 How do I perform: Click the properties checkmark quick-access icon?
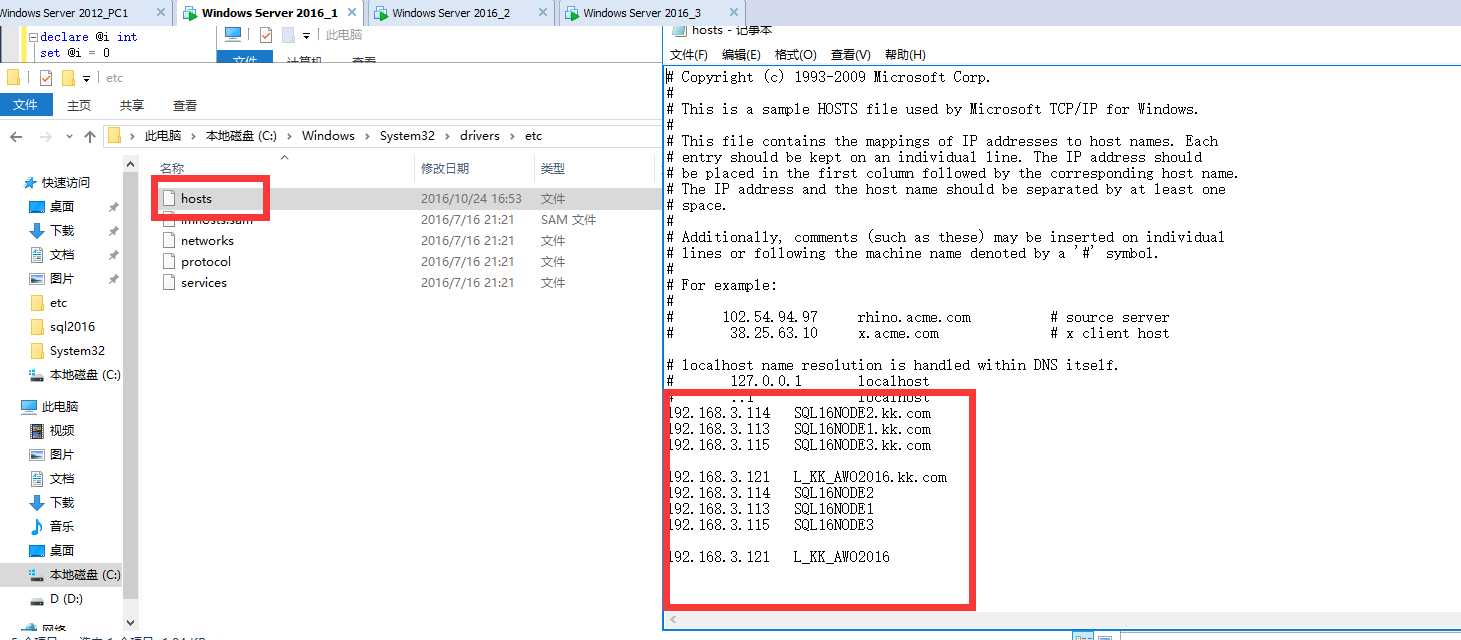(46, 78)
